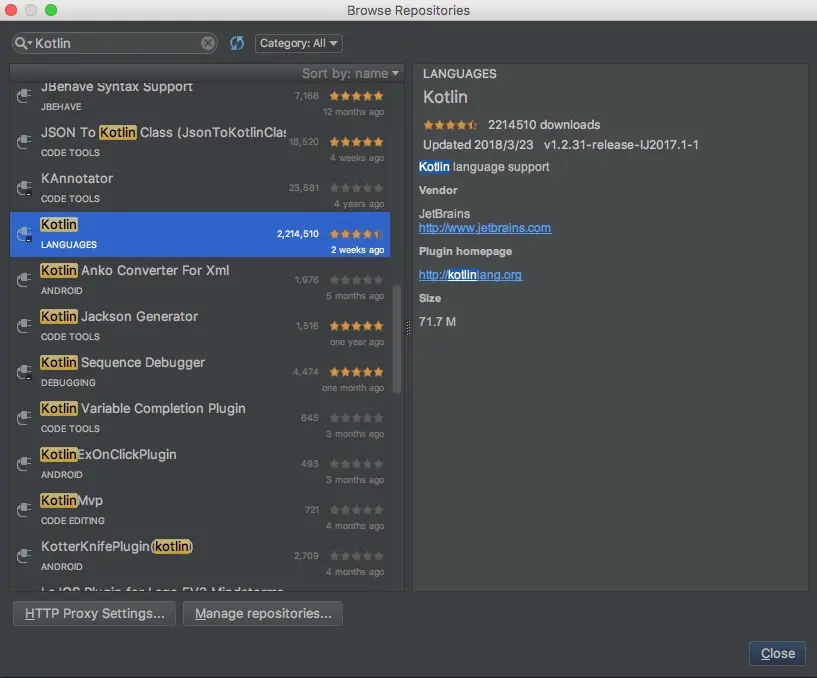Click plugin icon of KotlinMvp
The width and height of the screenshot is (817, 678).
click(x=24, y=510)
